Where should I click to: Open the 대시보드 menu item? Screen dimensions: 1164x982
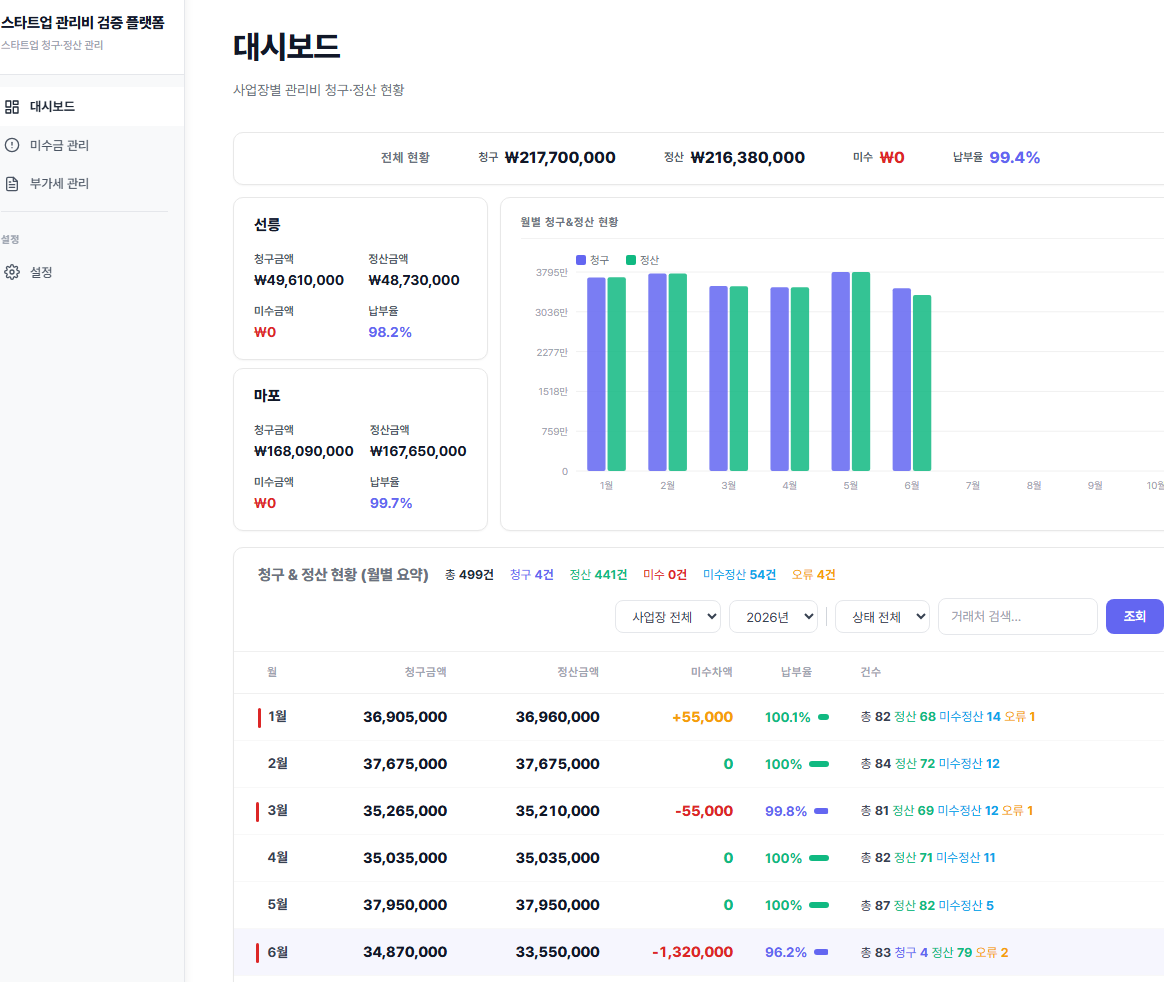tap(92, 107)
